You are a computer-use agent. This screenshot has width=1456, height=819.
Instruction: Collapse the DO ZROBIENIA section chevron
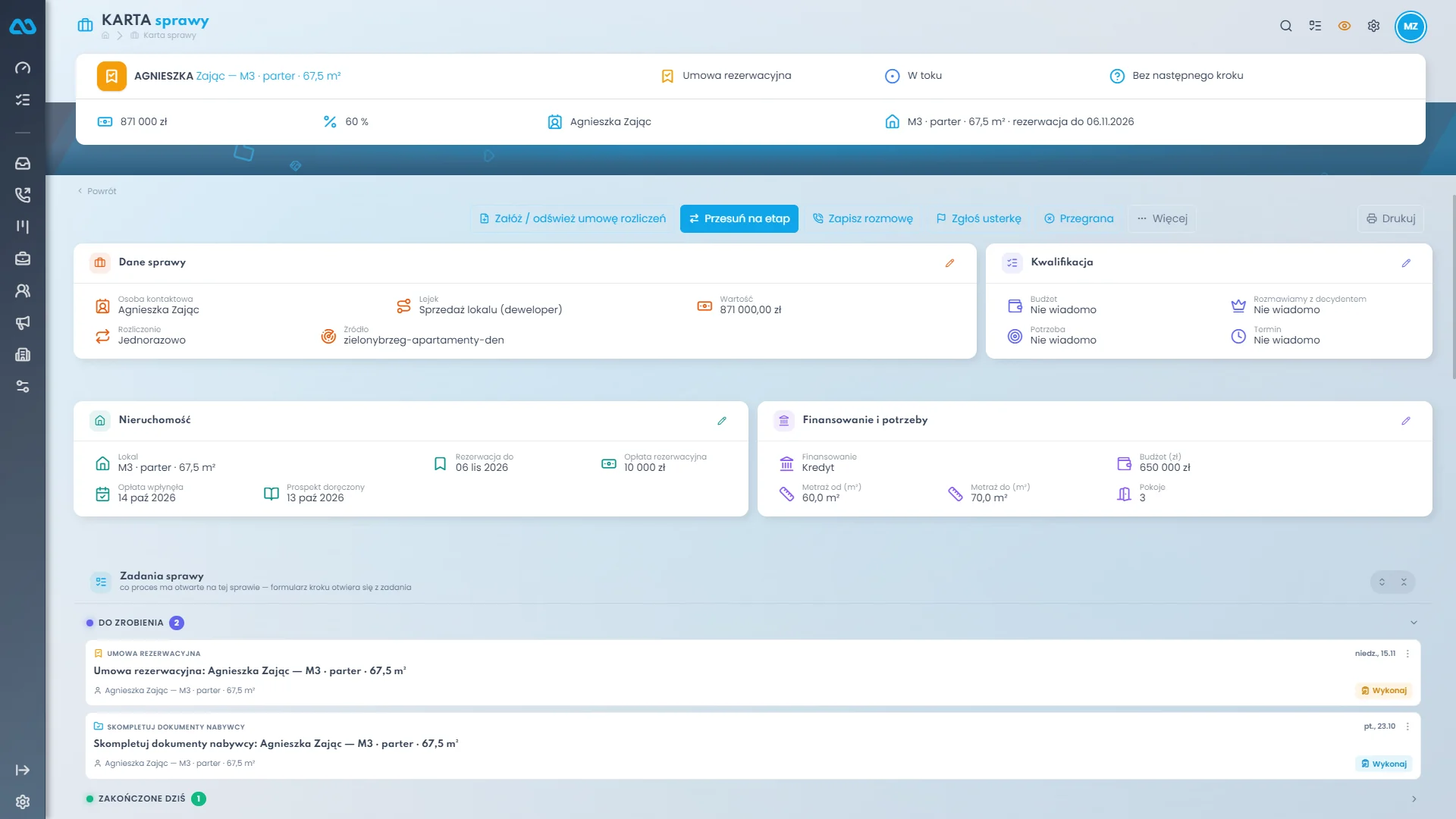[1414, 623]
